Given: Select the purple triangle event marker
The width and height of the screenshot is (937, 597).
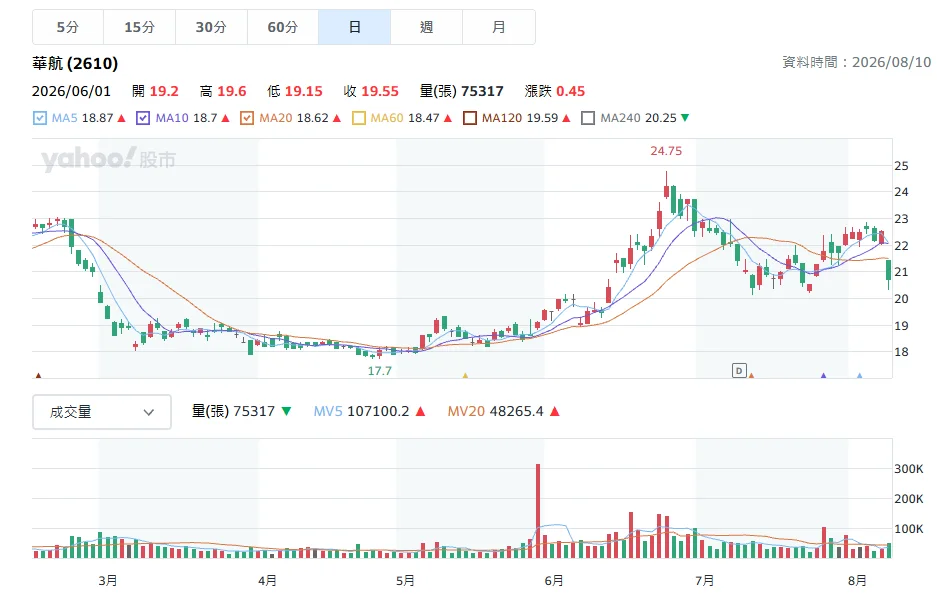Looking at the screenshot, I should tap(823, 375).
